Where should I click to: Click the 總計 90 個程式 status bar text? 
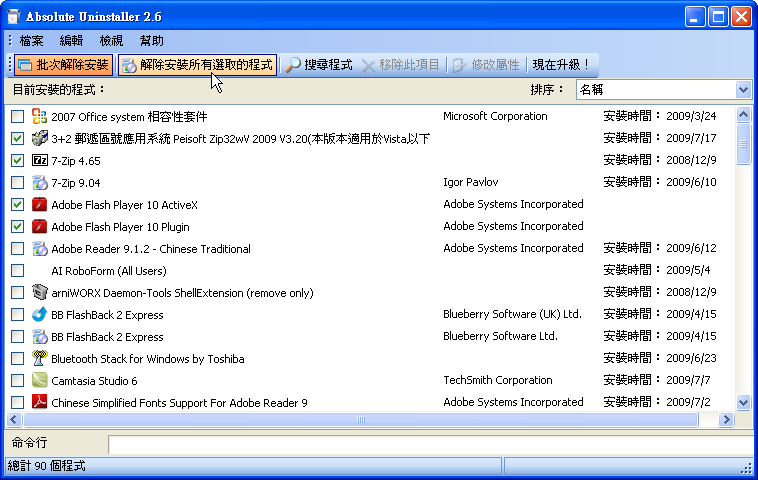click(46, 466)
